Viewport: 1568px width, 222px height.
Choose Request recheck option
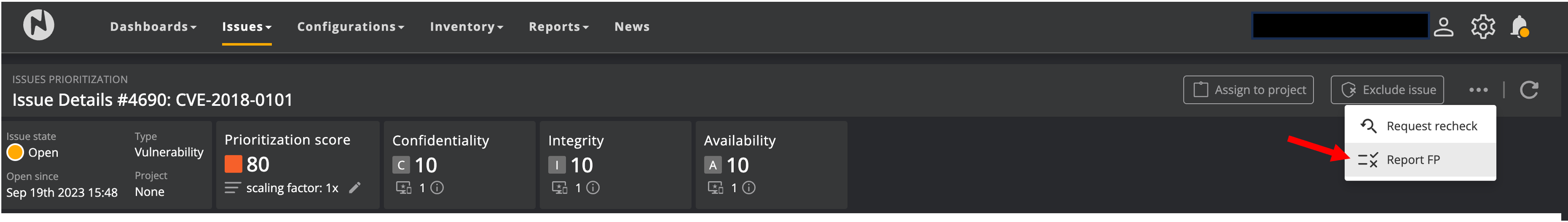tap(1431, 126)
